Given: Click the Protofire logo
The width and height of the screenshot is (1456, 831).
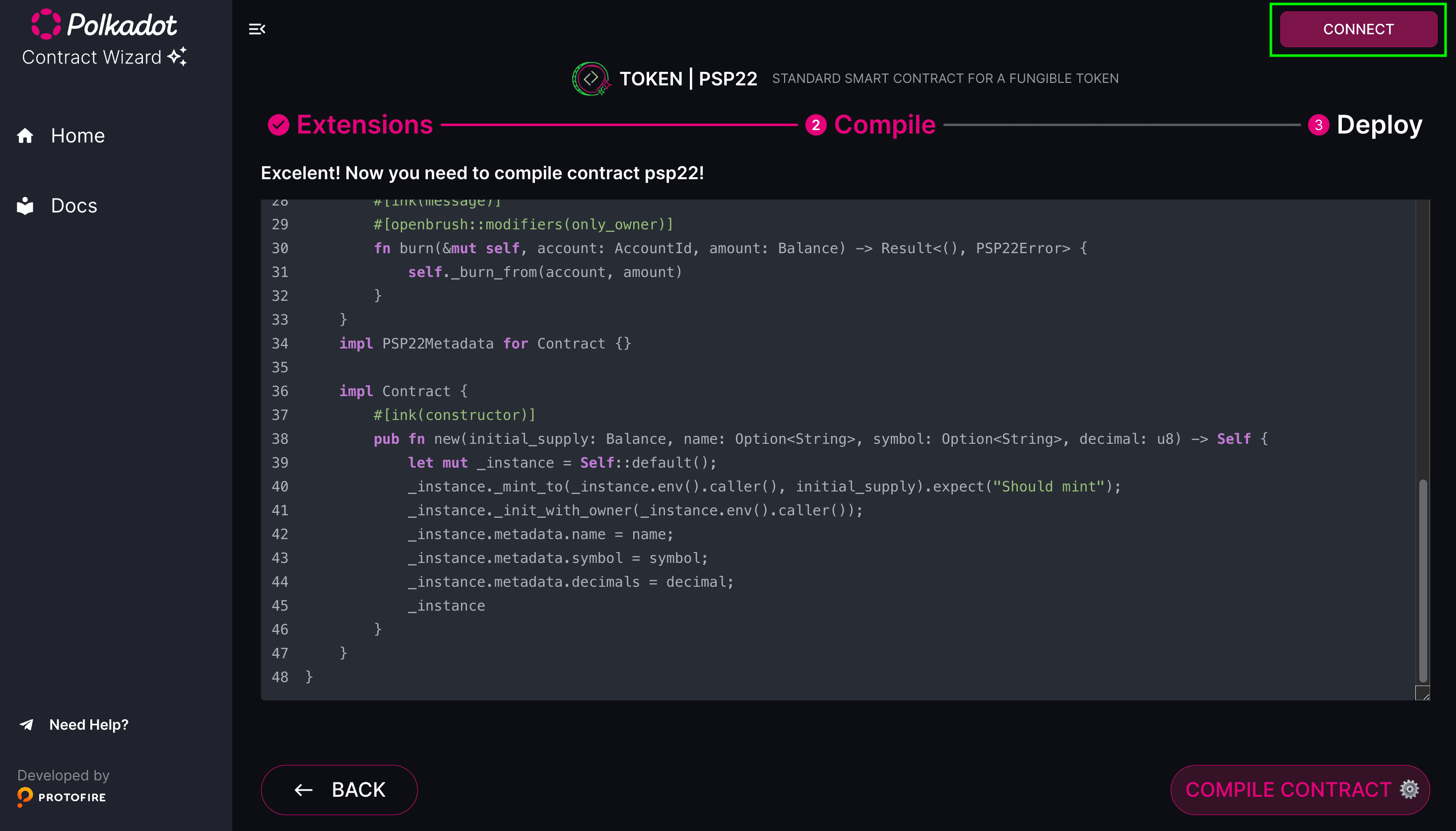Looking at the screenshot, I should click(x=62, y=797).
